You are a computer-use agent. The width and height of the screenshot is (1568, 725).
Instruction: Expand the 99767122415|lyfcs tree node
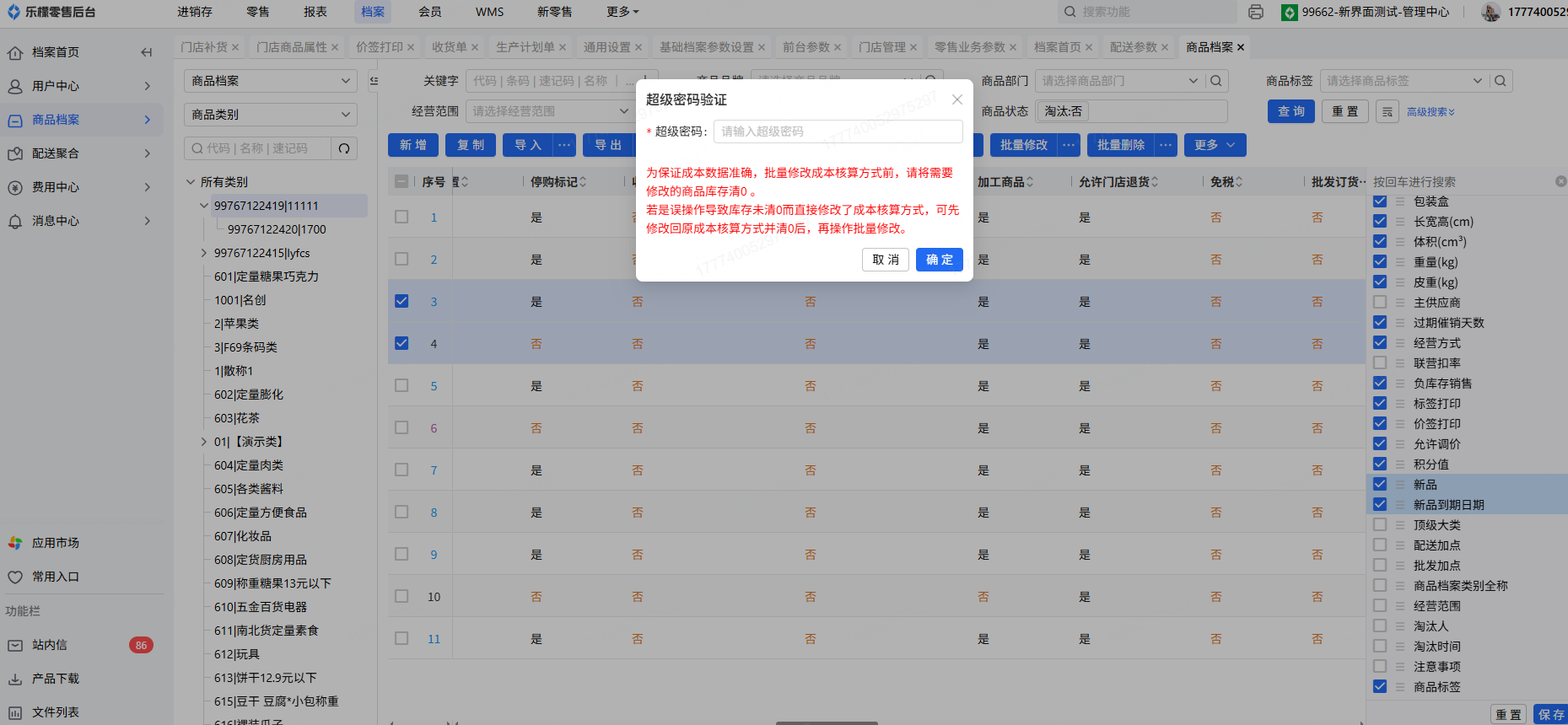coord(204,253)
